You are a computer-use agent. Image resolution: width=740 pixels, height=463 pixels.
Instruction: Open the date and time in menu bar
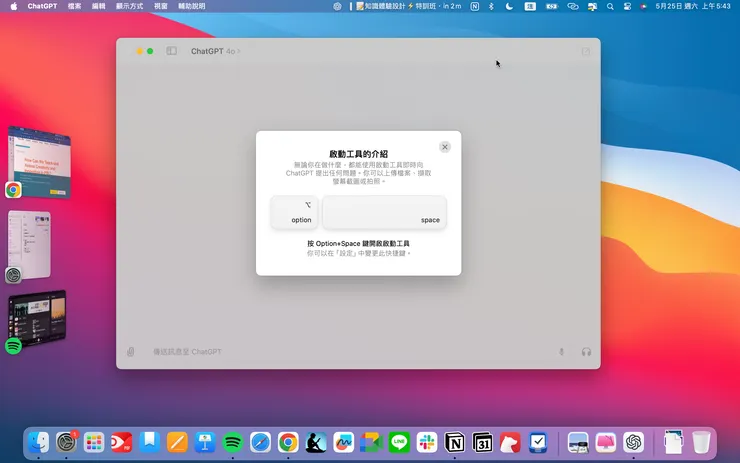click(x=693, y=6)
